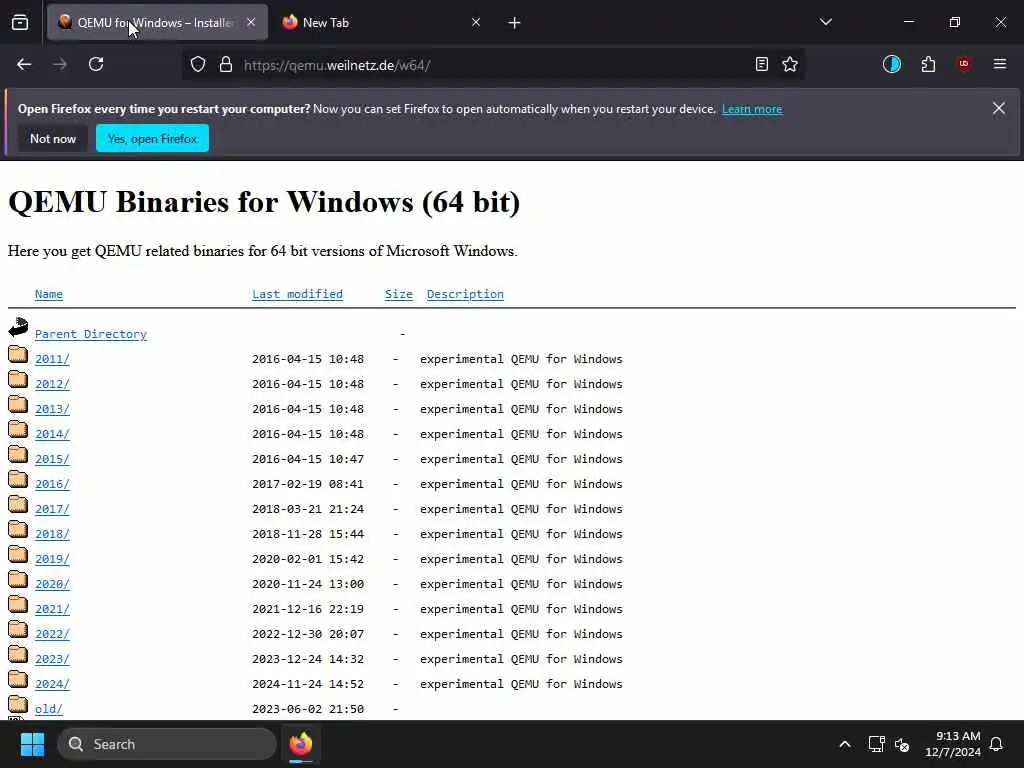Click the 2024-11-24 14:52 modified date
This screenshot has width=1024, height=768.
(308, 684)
